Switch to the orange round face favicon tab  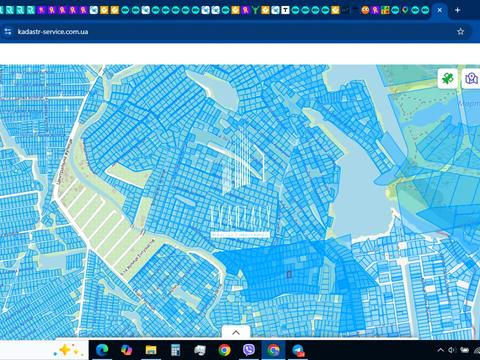click(x=365, y=10)
